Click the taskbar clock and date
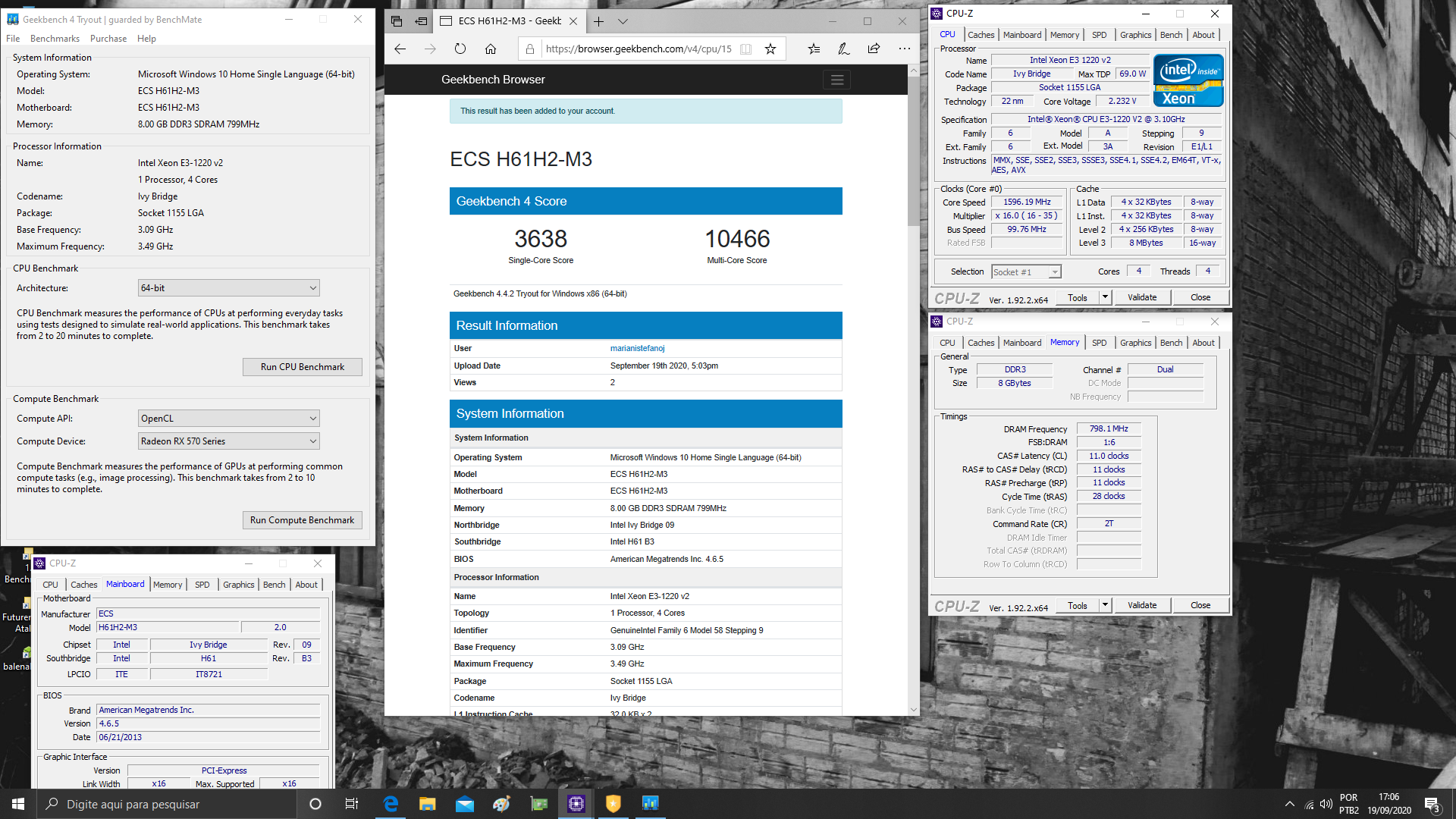The height and width of the screenshot is (819, 1456). tap(1389, 804)
